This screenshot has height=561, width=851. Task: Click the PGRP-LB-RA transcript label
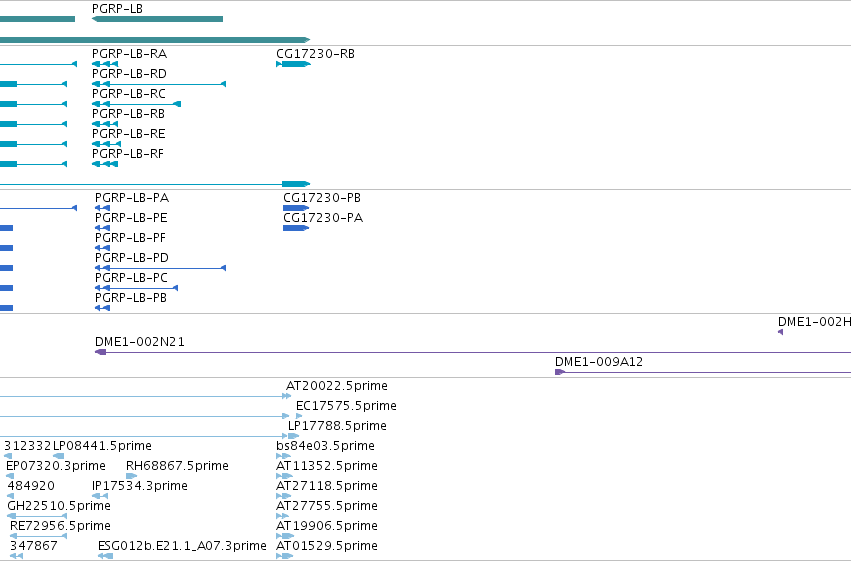click(129, 54)
